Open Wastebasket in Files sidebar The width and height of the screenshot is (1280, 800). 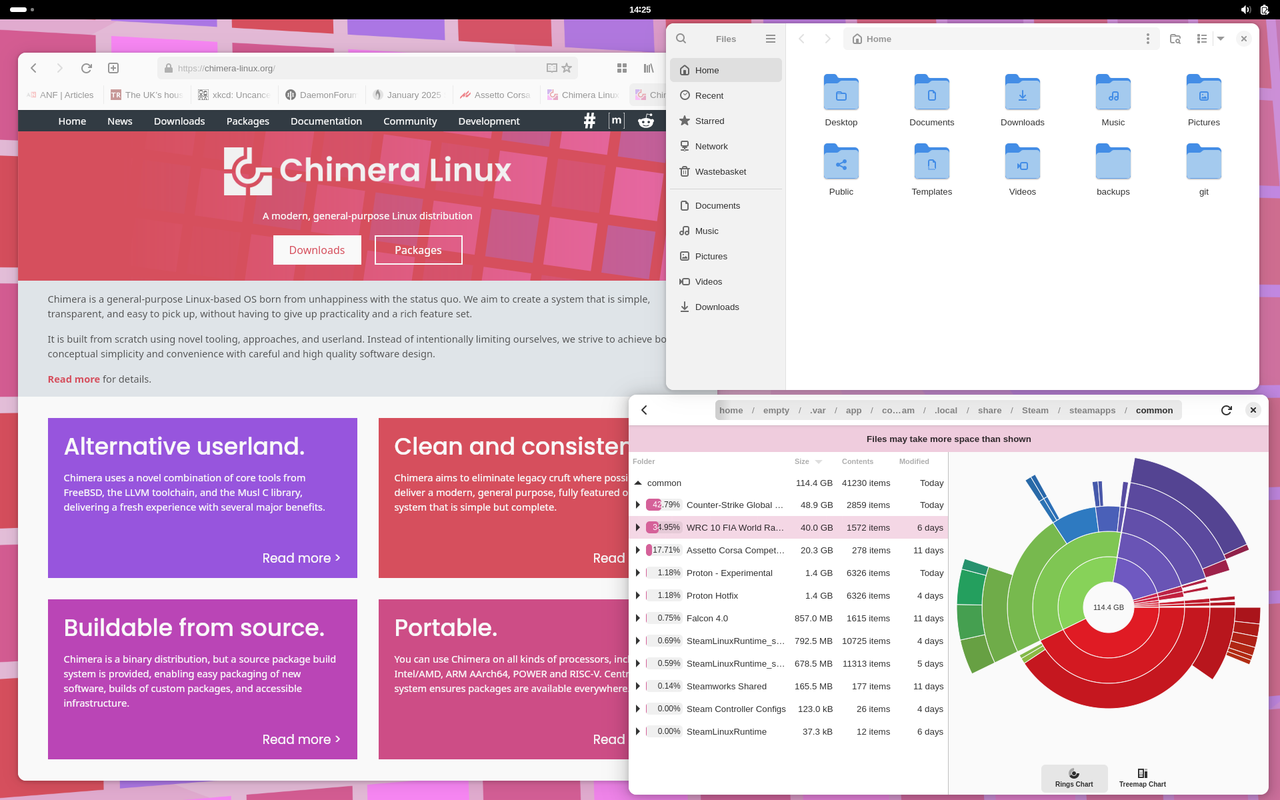[726, 172]
